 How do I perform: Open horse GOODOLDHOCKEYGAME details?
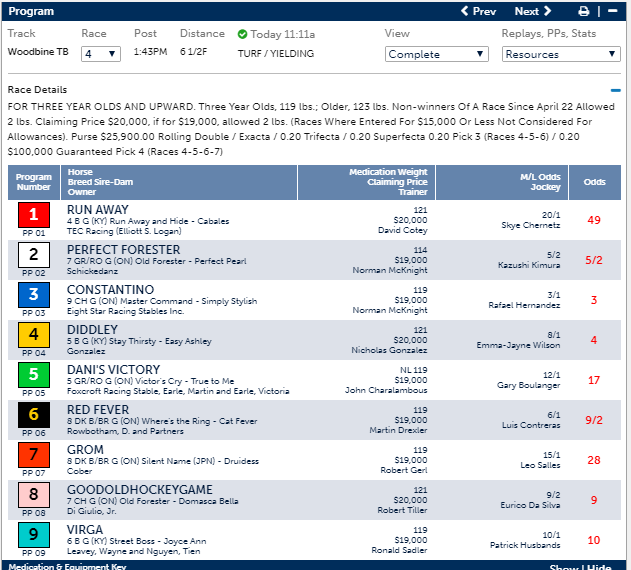tap(140, 489)
